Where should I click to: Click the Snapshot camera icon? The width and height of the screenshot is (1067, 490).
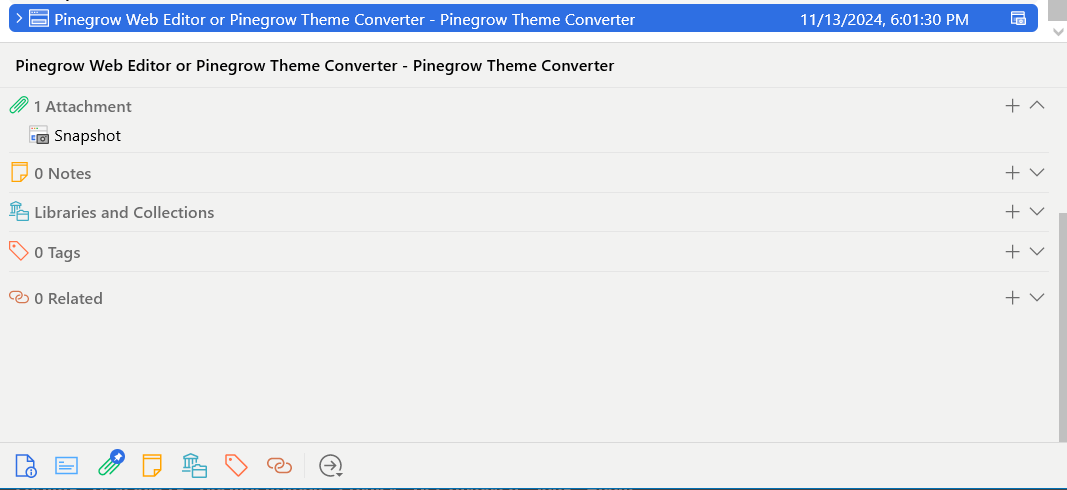39,135
